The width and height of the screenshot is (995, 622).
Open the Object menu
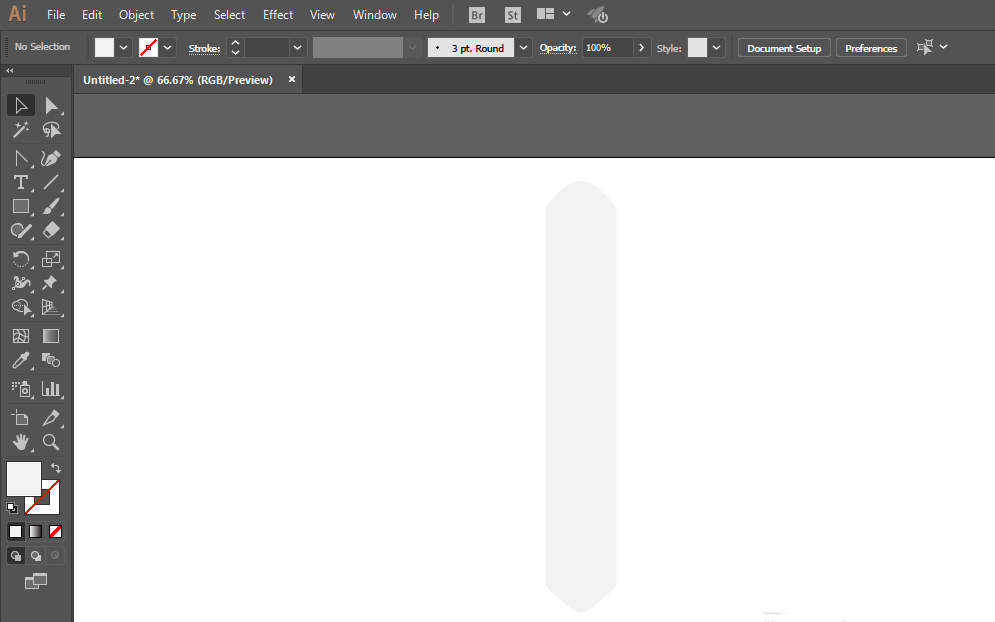click(136, 15)
